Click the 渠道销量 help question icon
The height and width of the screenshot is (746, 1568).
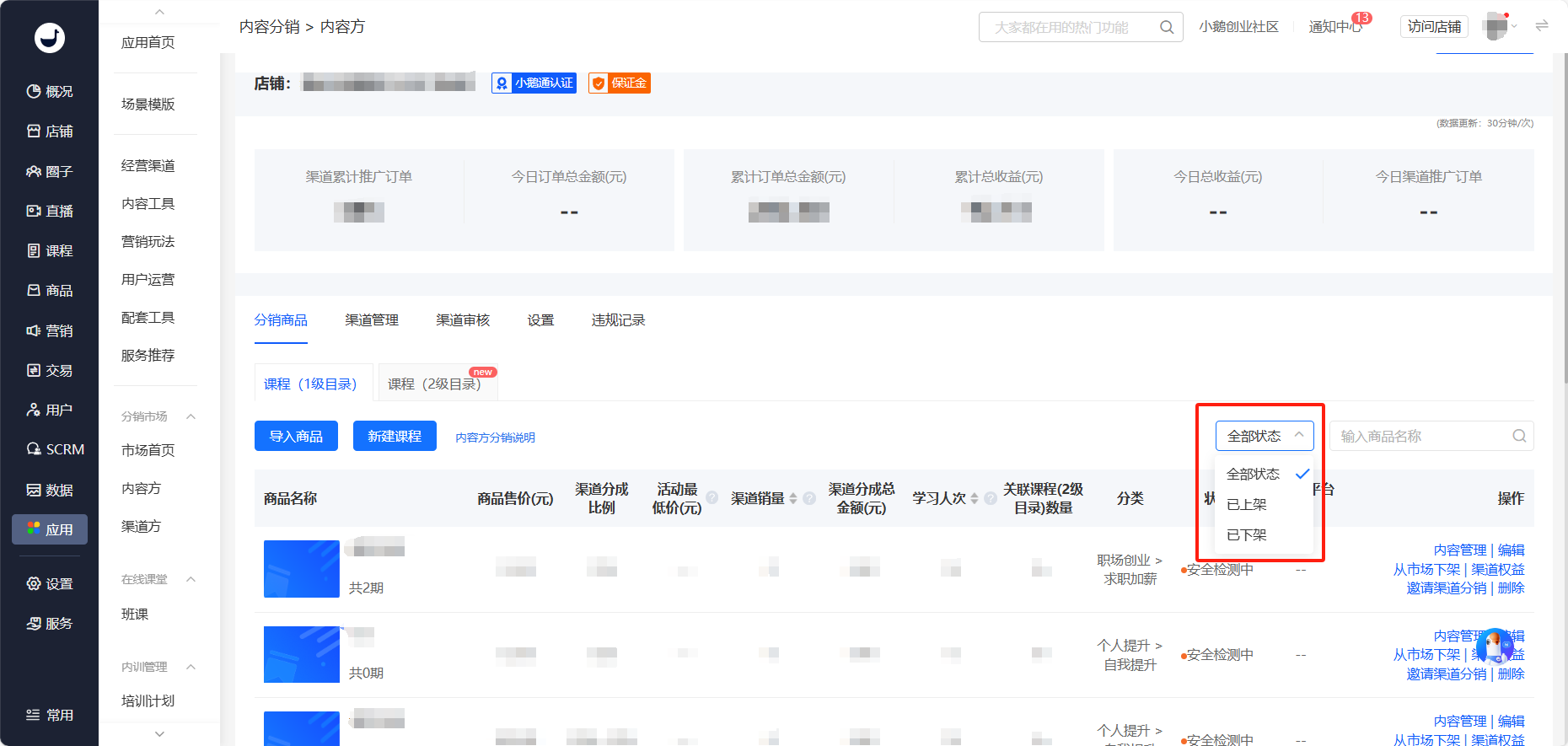(809, 498)
